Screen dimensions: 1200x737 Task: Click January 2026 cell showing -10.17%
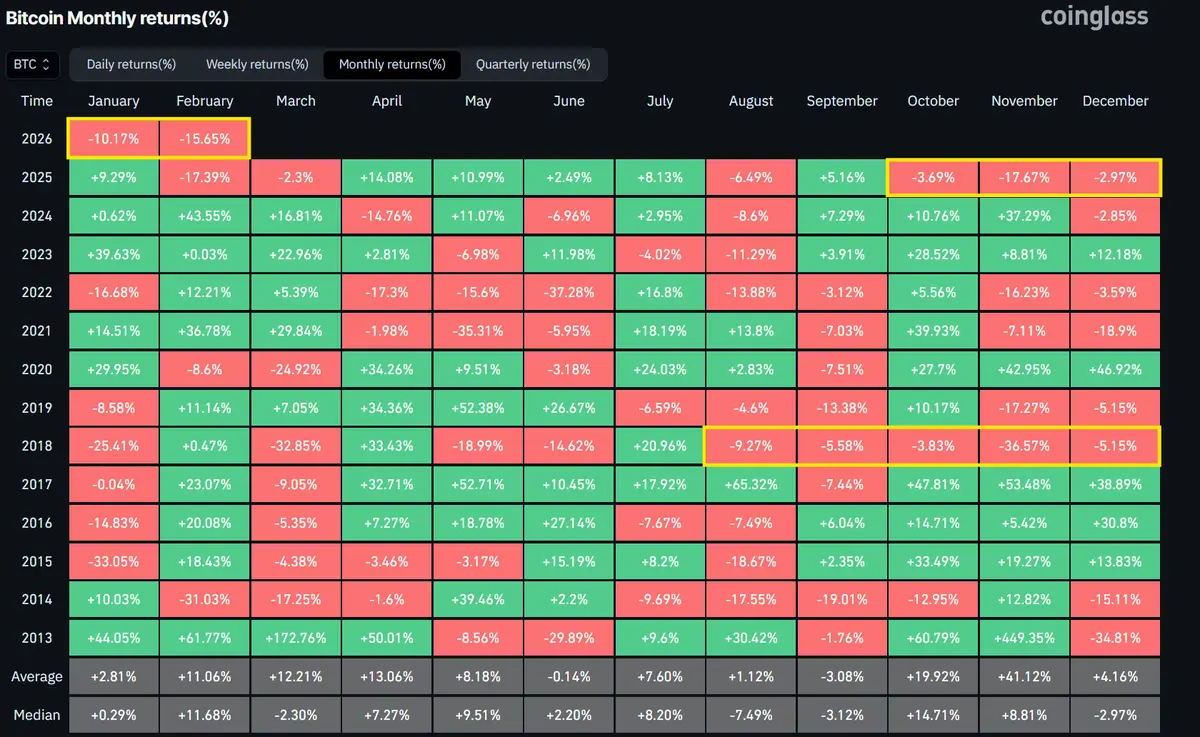click(114, 139)
